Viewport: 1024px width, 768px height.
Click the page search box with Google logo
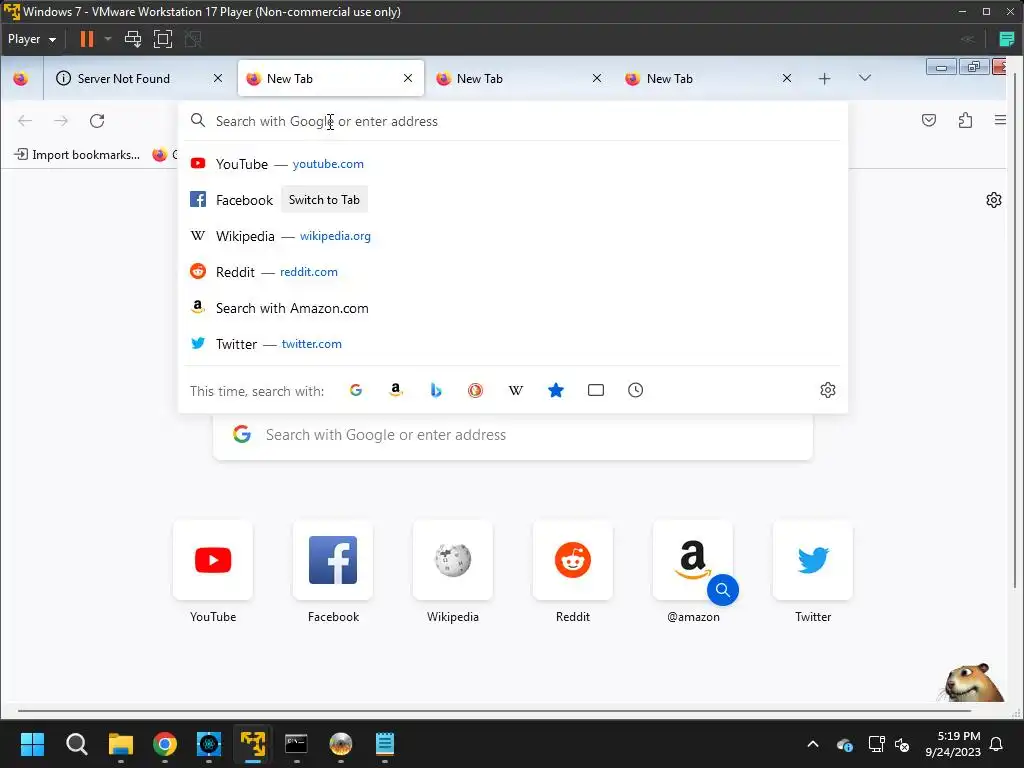pos(513,435)
